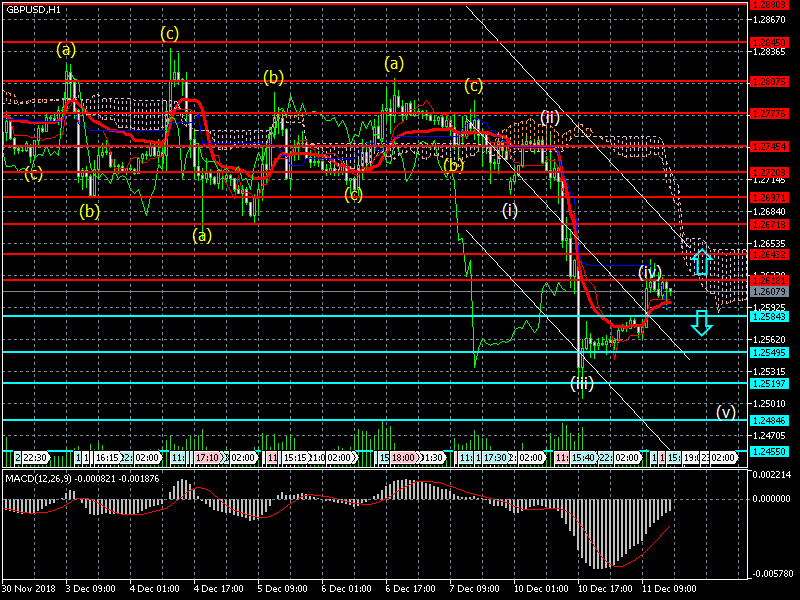The width and height of the screenshot is (800, 600).
Task: Select the 1.26181 red level tag
Action: pos(769,281)
